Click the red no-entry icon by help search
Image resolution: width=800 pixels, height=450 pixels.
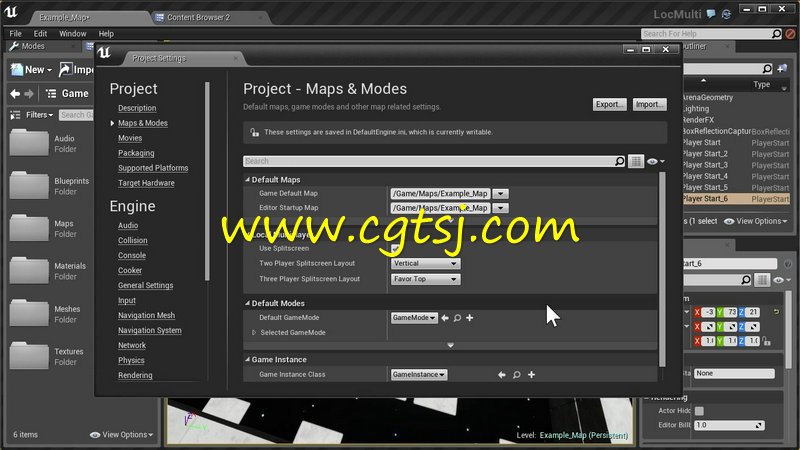pos(790,34)
